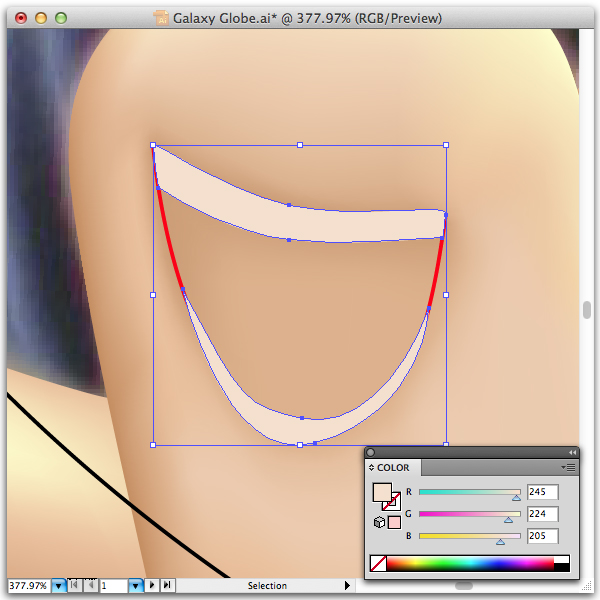Screen dimensions: 600x600
Task: Go to the previous artboard
Action: [90, 585]
